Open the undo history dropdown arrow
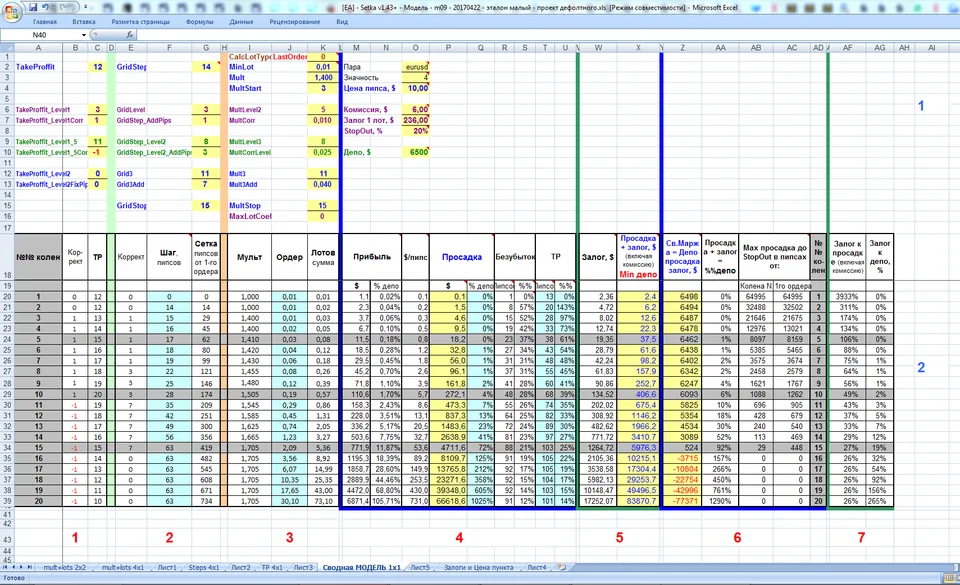 [x=54, y=7]
